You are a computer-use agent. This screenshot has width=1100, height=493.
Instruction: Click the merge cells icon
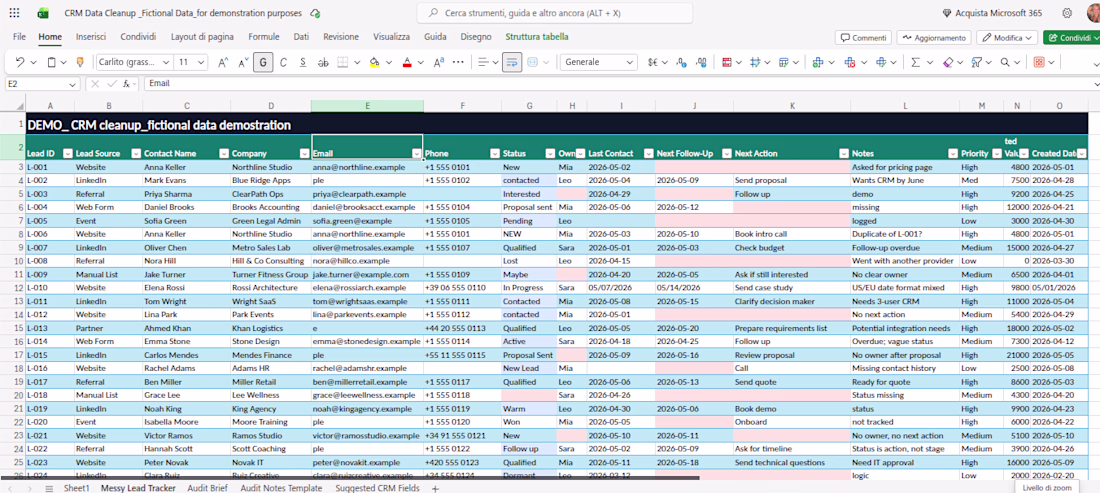(532, 62)
